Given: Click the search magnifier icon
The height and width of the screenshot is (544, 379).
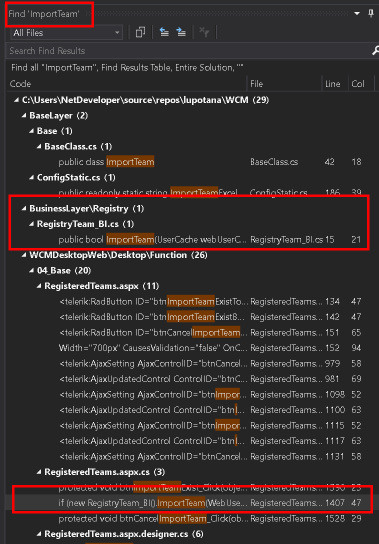Looking at the screenshot, I should [x=375, y=51].
